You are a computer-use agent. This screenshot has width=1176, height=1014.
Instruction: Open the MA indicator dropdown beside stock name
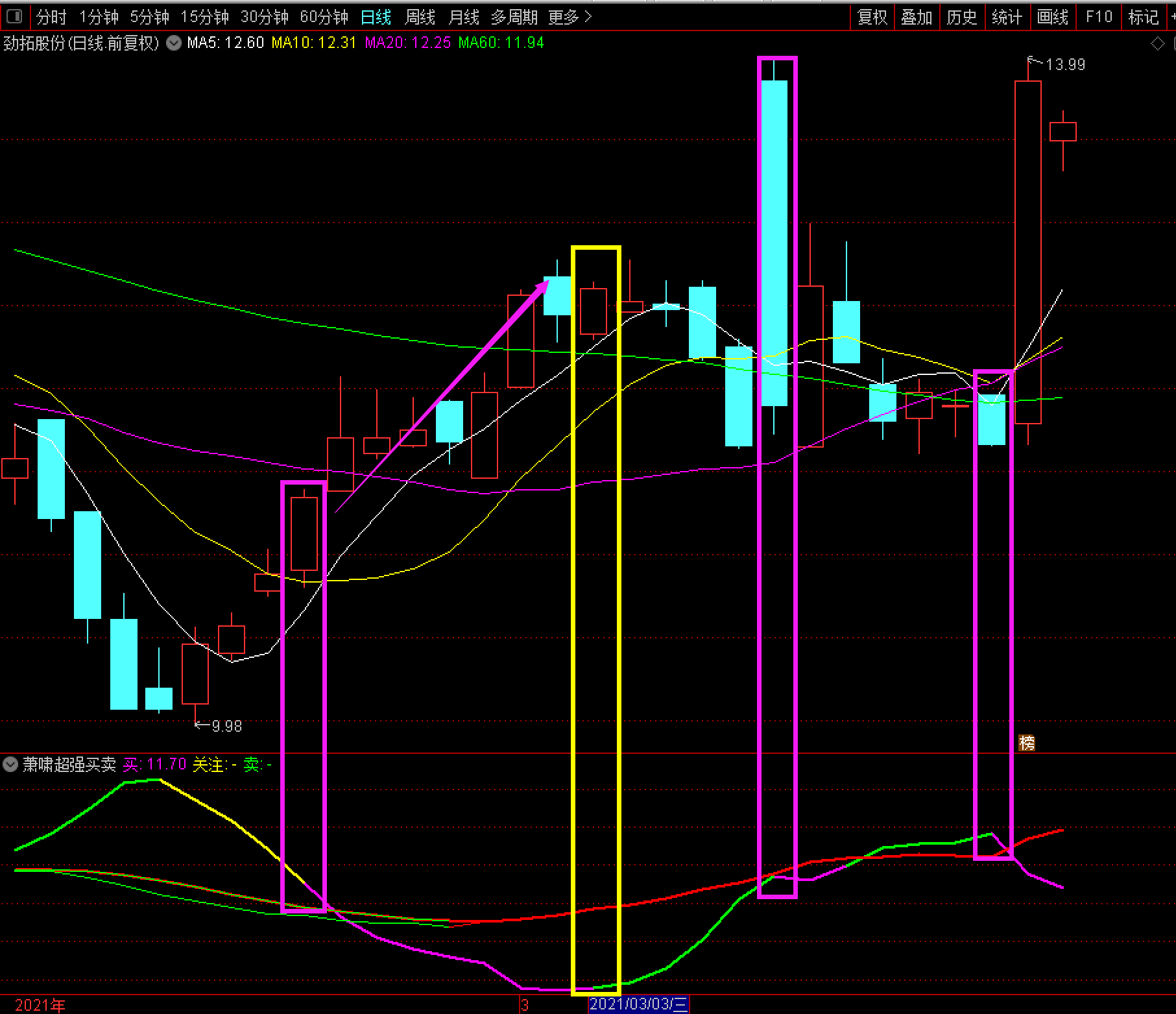pos(174,43)
